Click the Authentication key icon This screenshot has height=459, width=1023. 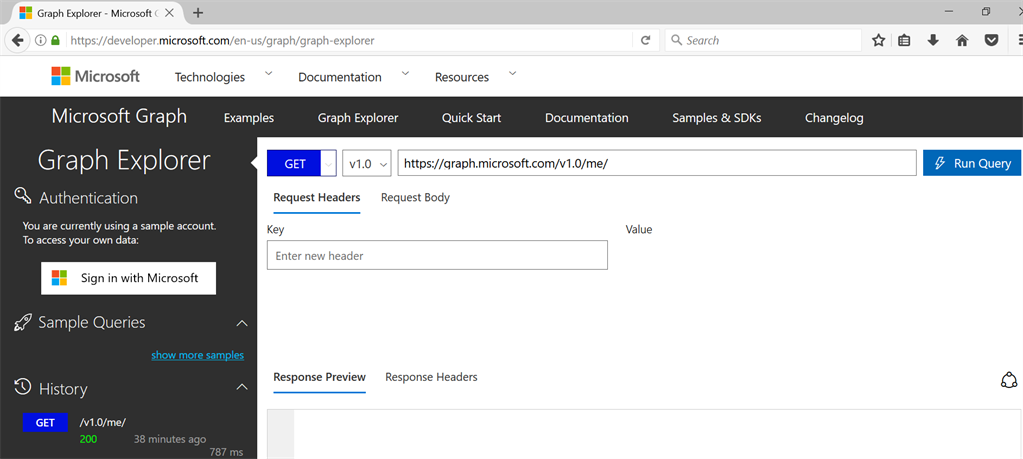pos(23,197)
